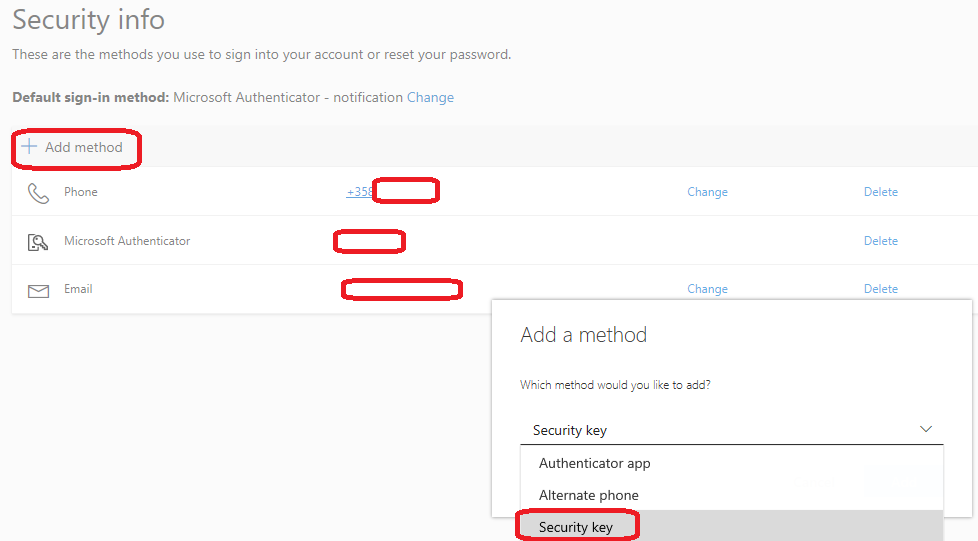Click the Email row label
The height and width of the screenshot is (541, 978).
78,289
